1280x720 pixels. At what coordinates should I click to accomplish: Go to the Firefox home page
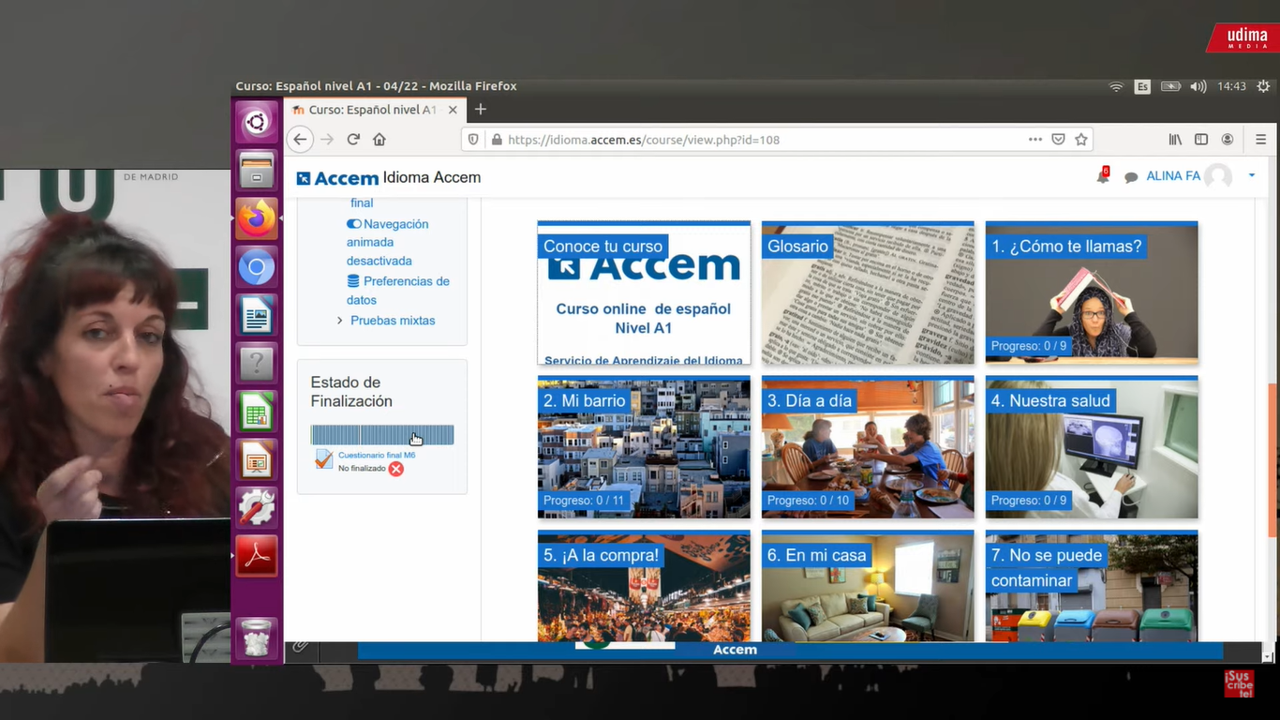[x=379, y=140]
